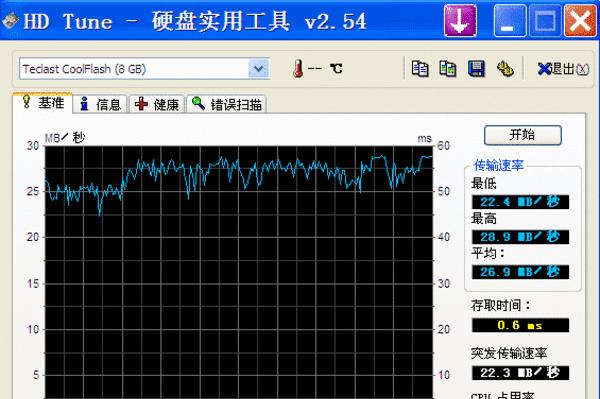600x399 pixels.
Task: Click the ms axis unit label
Action: tap(424, 138)
